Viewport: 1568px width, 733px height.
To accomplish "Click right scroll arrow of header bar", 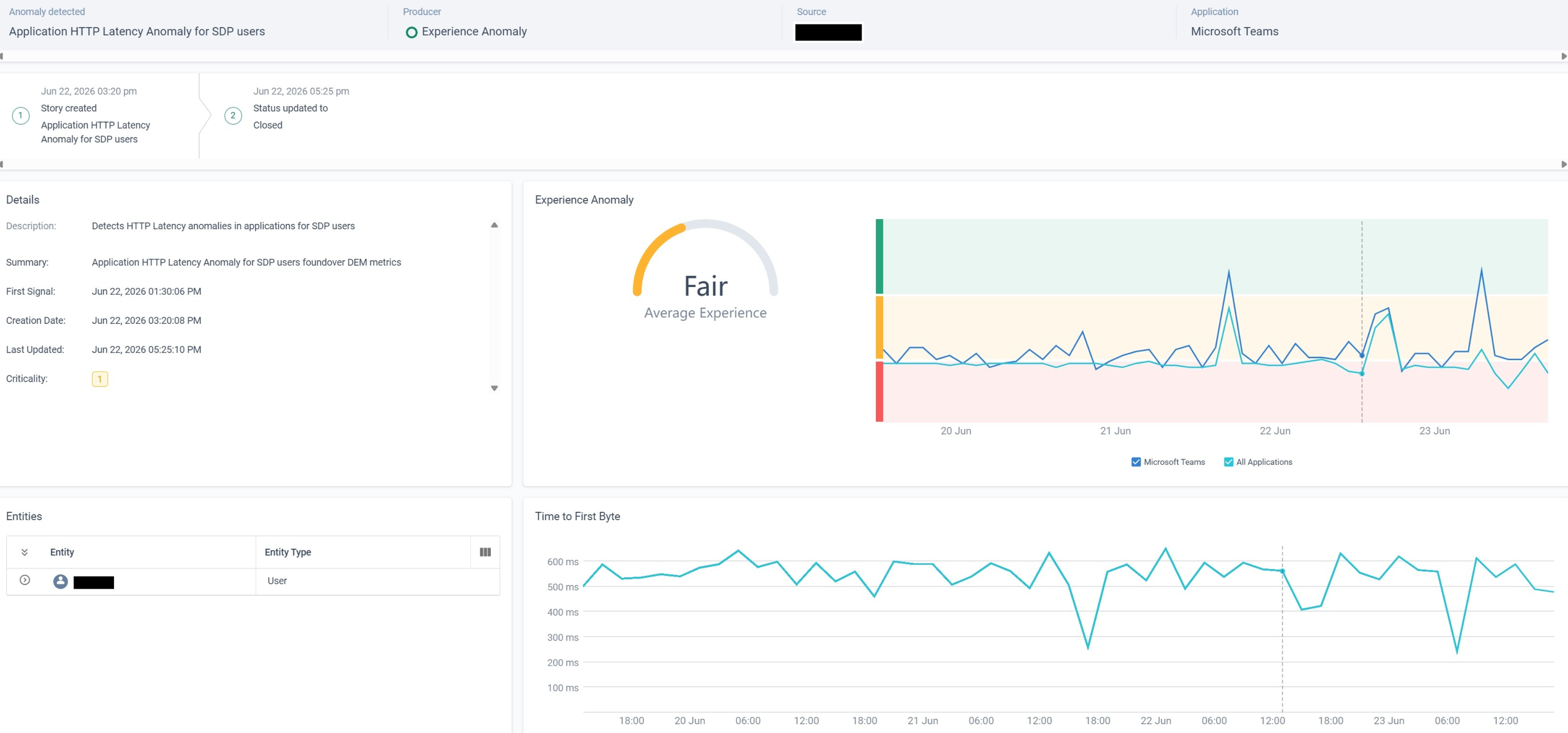I will pos(1564,56).
